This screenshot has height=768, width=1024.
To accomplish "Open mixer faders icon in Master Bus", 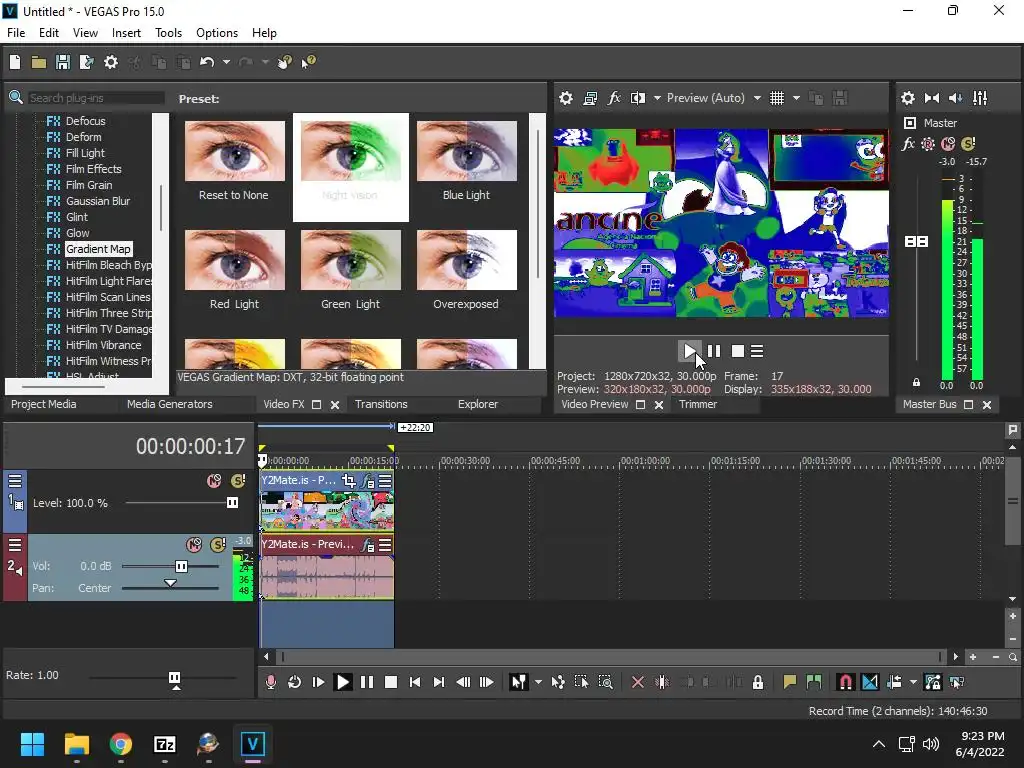I will 980,98.
